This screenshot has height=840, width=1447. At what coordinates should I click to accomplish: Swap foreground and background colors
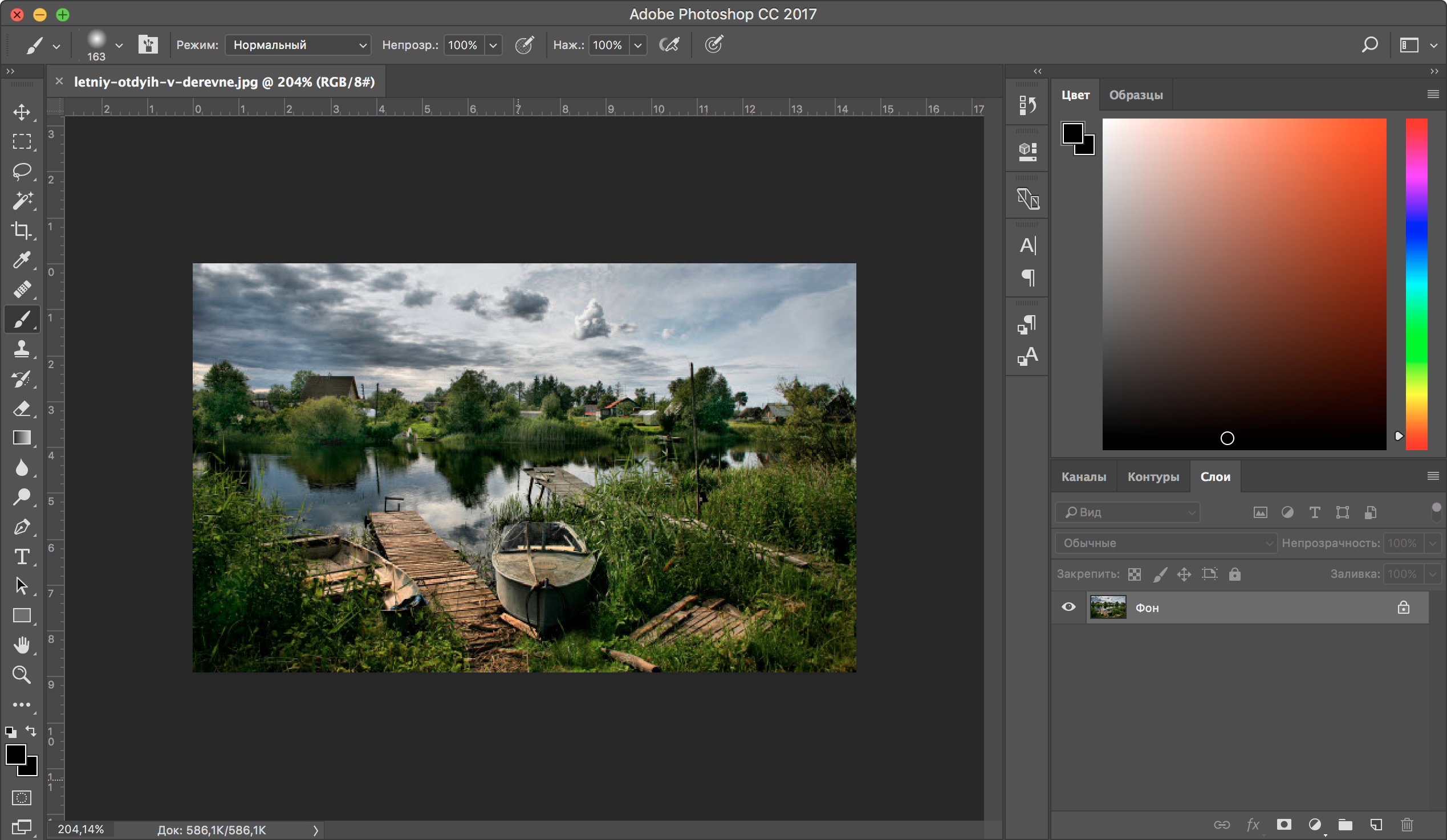[31, 731]
